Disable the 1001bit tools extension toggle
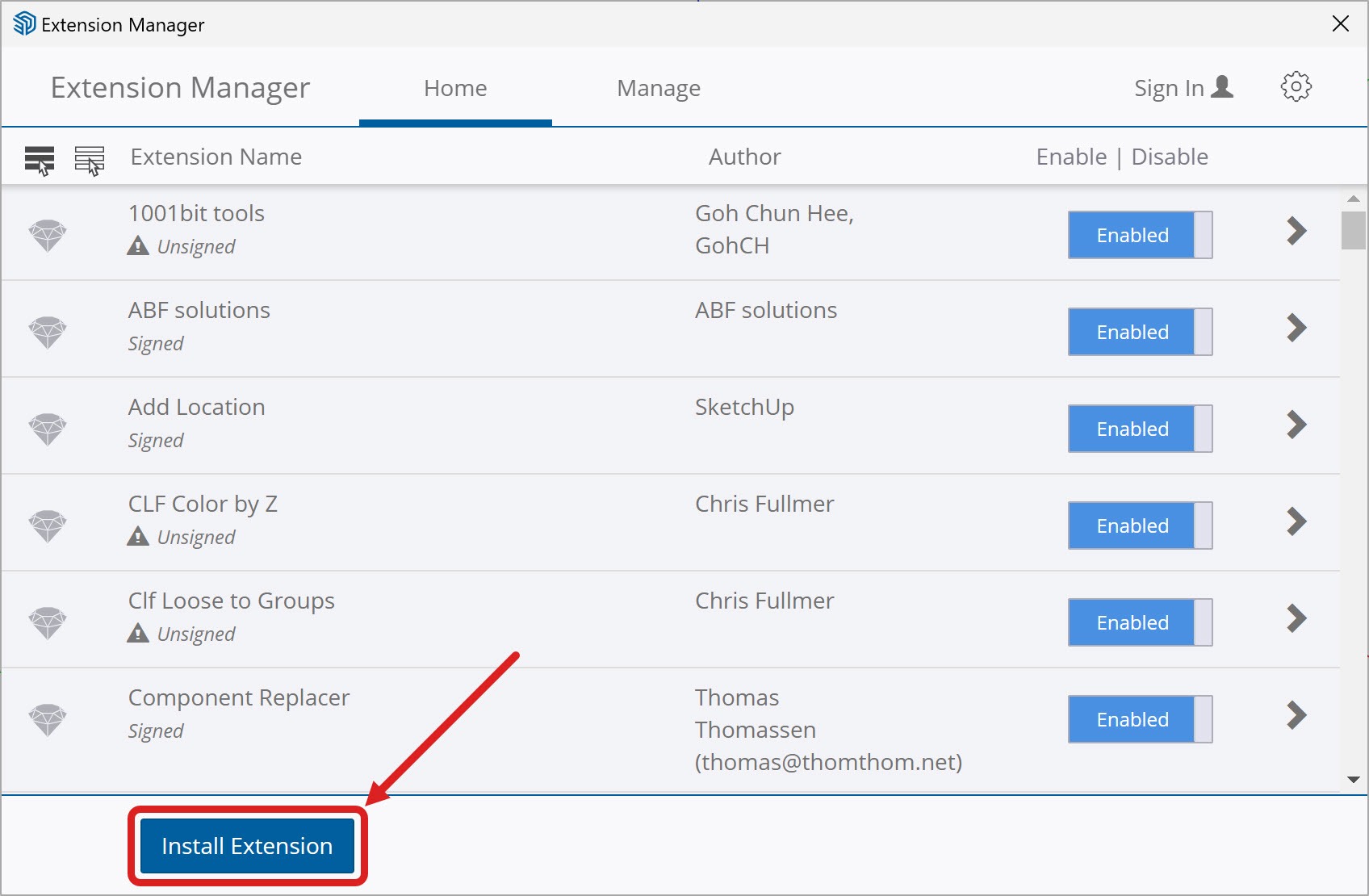 point(1139,235)
